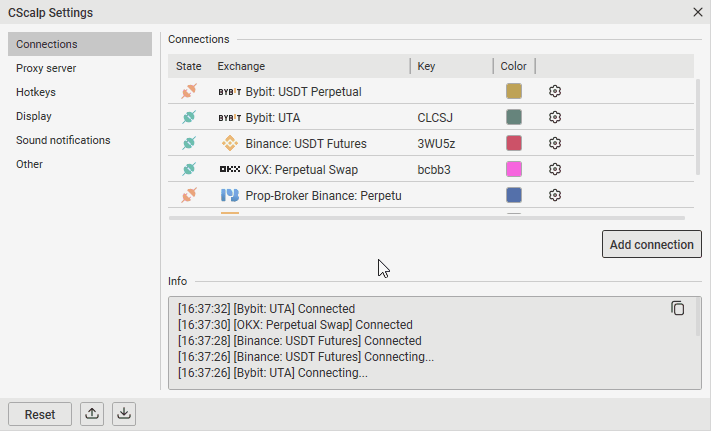Sort connections by the Exchange column header
The image size is (711, 431).
(240, 66)
